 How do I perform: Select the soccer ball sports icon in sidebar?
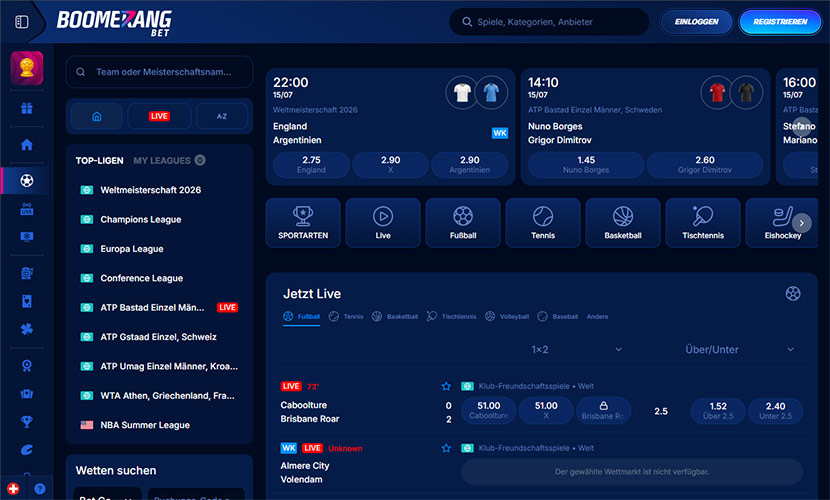click(x=26, y=180)
